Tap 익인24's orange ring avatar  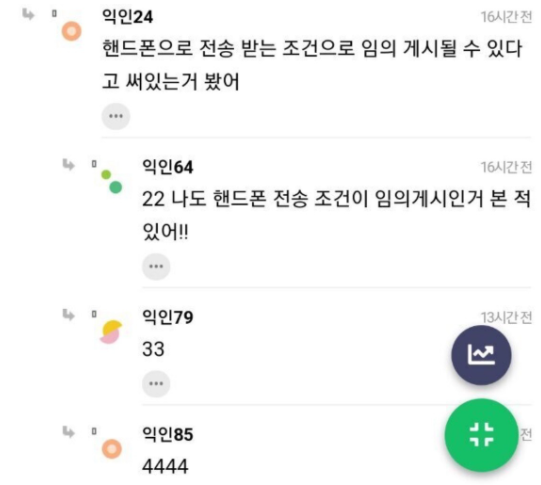point(71,31)
